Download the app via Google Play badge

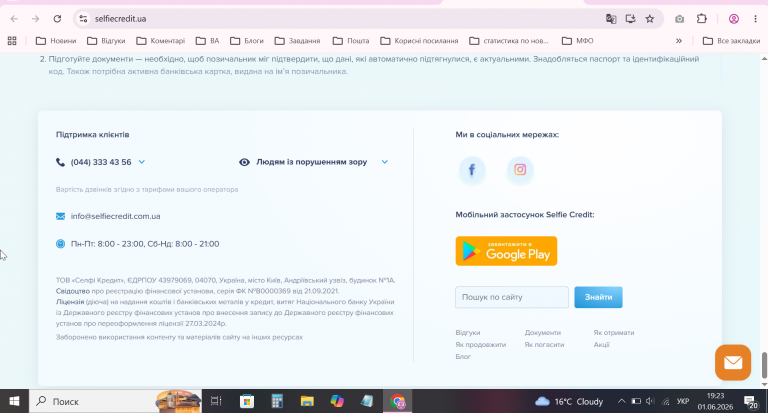[506, 251]
